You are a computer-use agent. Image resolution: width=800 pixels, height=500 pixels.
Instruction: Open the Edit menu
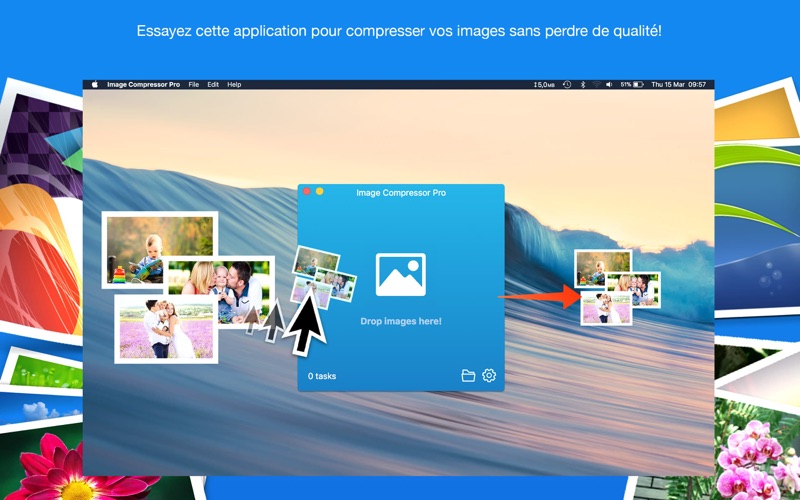[x=213, y=85]
